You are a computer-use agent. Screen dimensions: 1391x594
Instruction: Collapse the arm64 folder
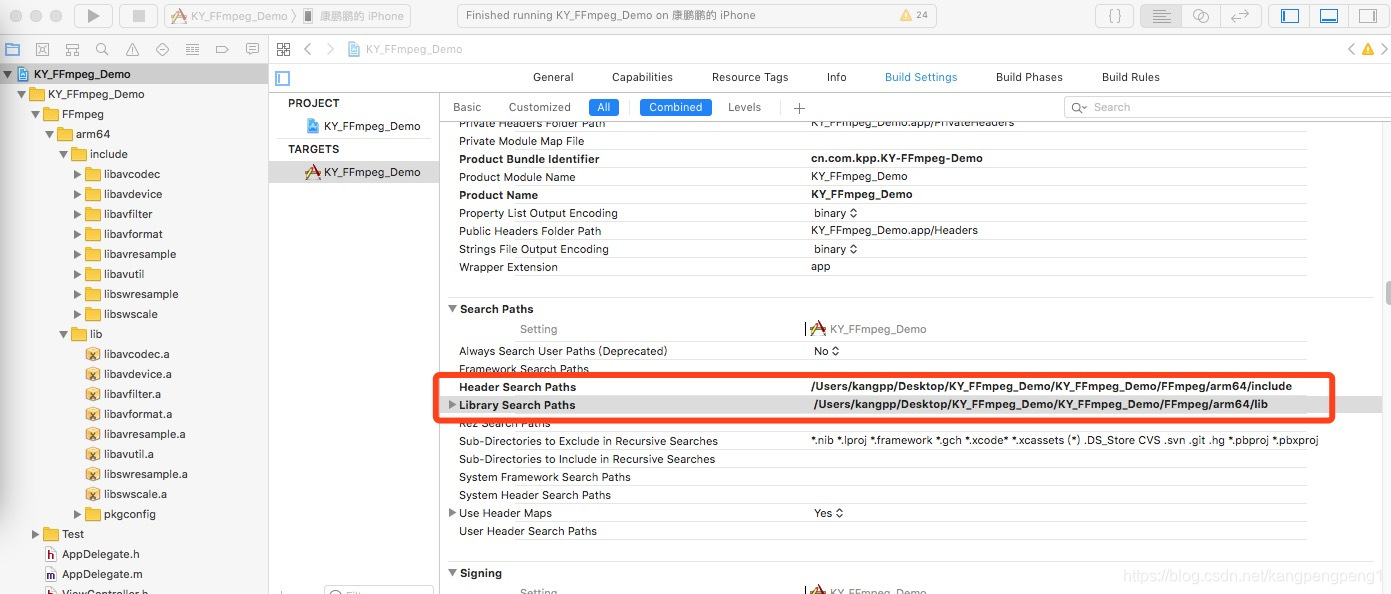(x=50, y=134)
